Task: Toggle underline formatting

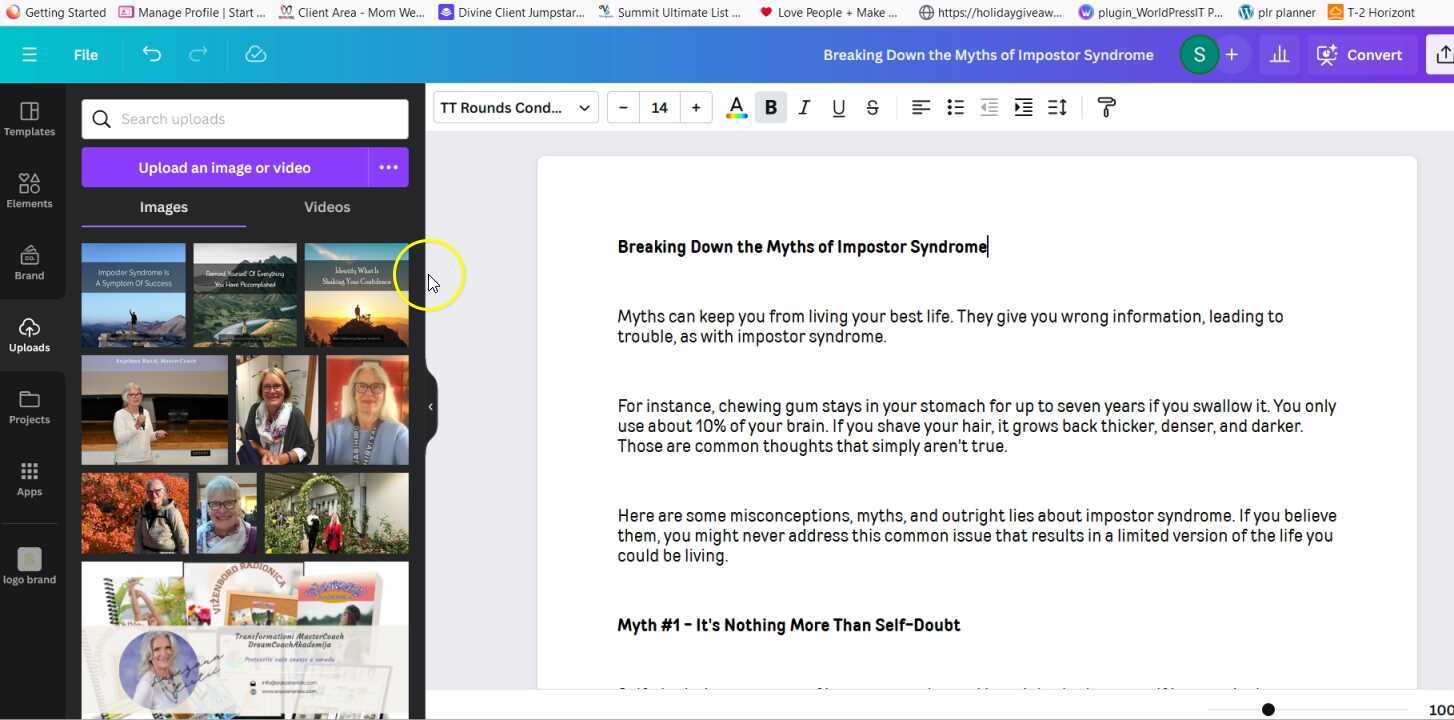Action: [838, 108]
